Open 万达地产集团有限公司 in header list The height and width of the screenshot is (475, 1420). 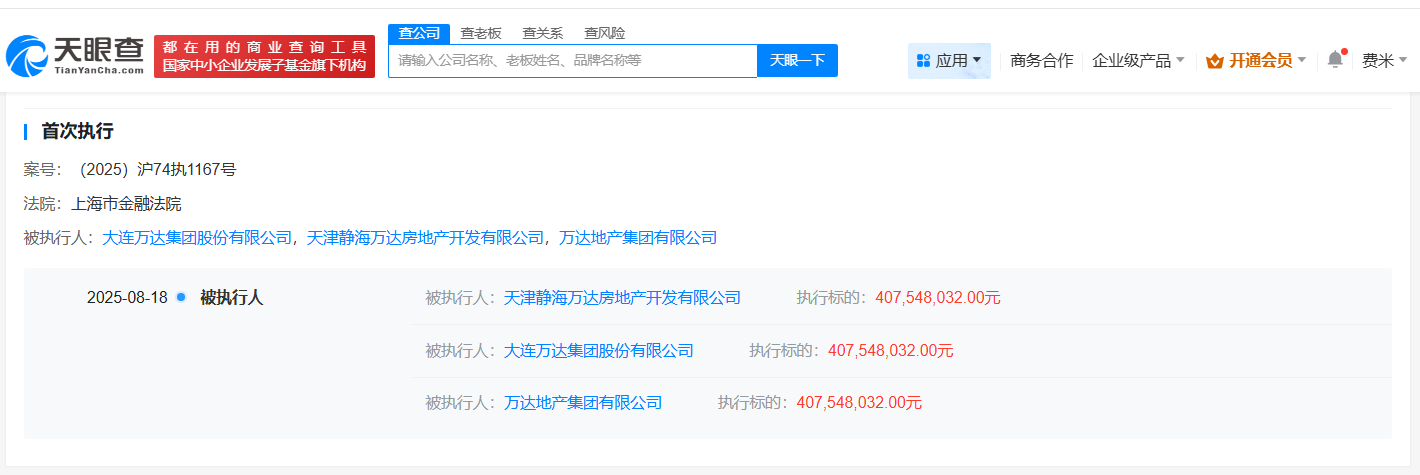click(x=638, y=238)
